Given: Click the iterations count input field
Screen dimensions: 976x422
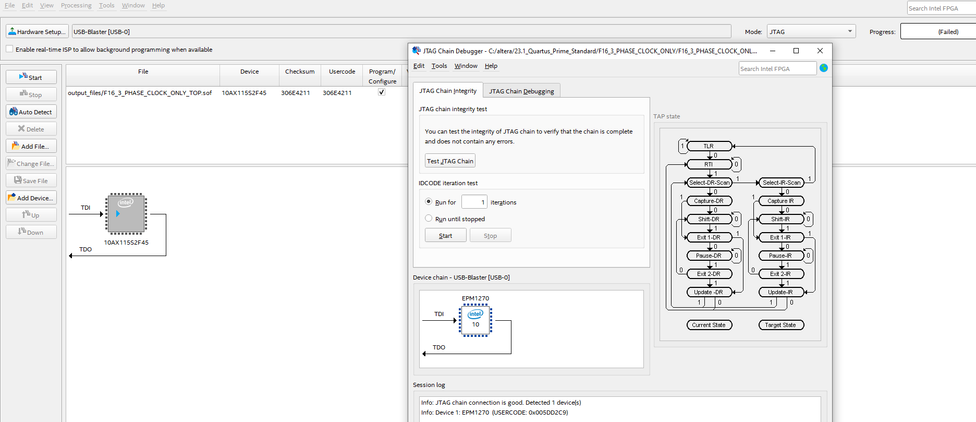Looking at the screenshot, I should (x=474, y=201).
